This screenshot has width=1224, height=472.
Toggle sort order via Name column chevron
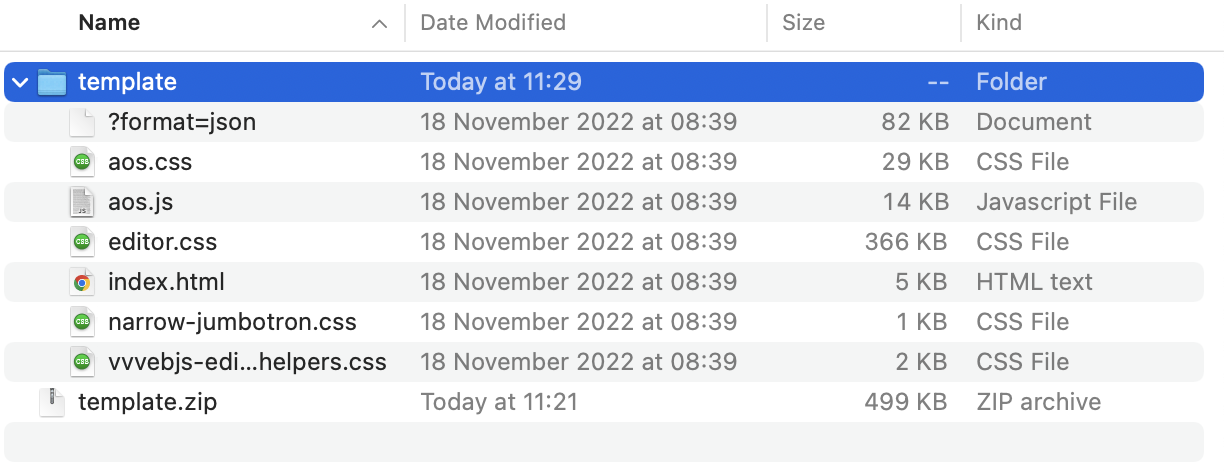pyautogui.click(x=379, y=23)
